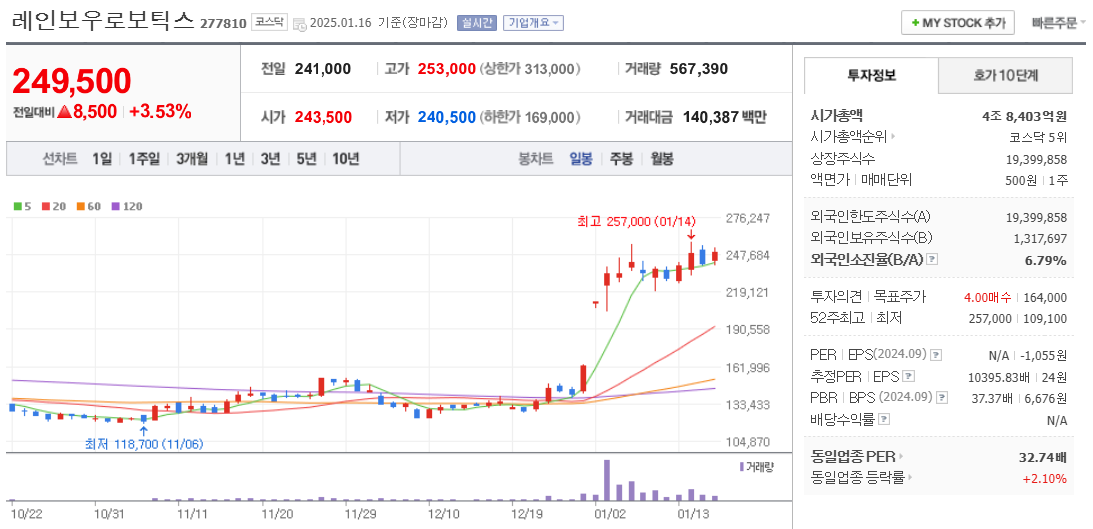This screenshot has width=1093, height=529.
Task: Click the 실시간 badge button
Action: (x=477, y=23)
